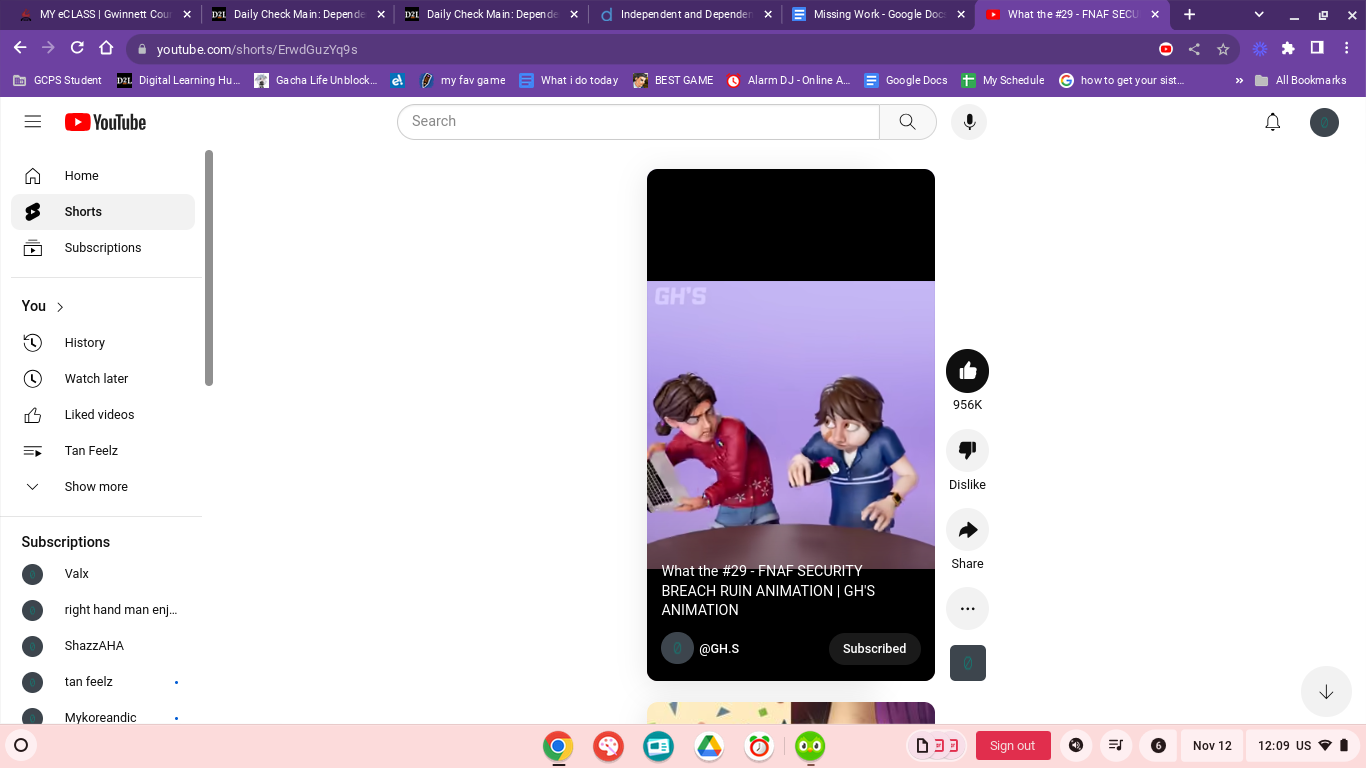Toggle the Subscribed button for @GH.S
Image resolution: width=1366 pixels, height=768 pixels.
(x=874, y=648)
